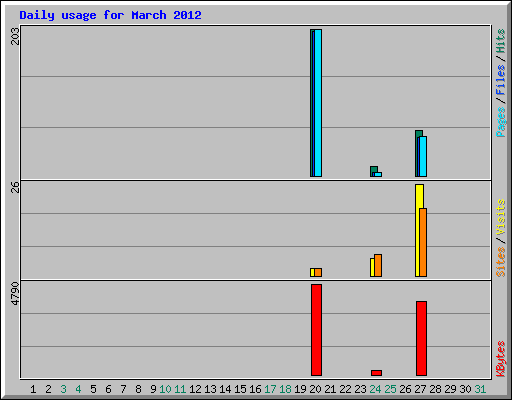Click day 8 on the x-axis
Image resolution: width=512 pixels, height=400 pixels.
[138, 389]
